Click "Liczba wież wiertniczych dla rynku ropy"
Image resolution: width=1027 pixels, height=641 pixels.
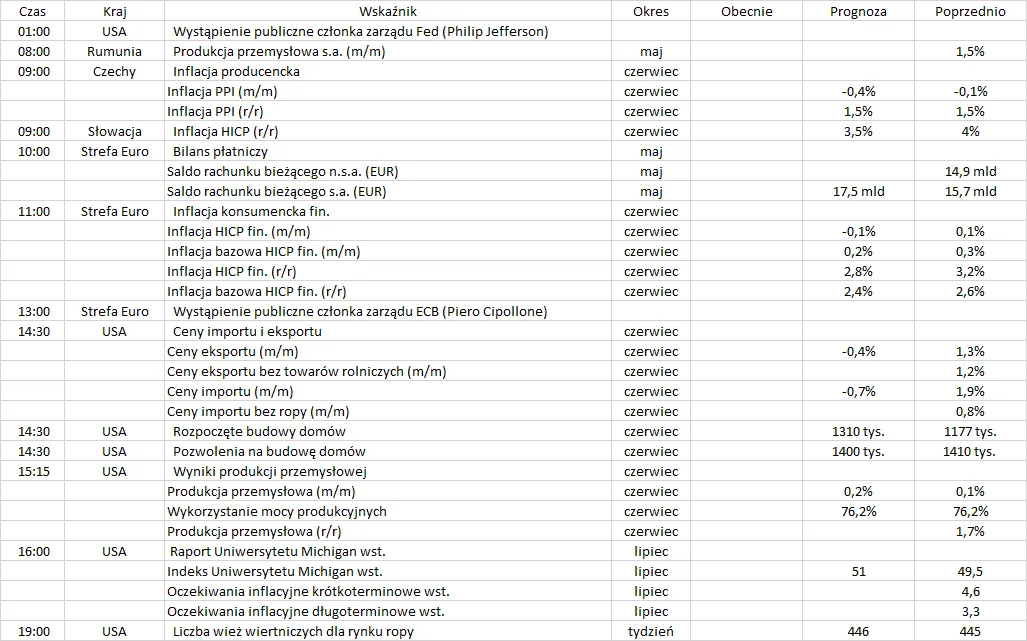293,632
